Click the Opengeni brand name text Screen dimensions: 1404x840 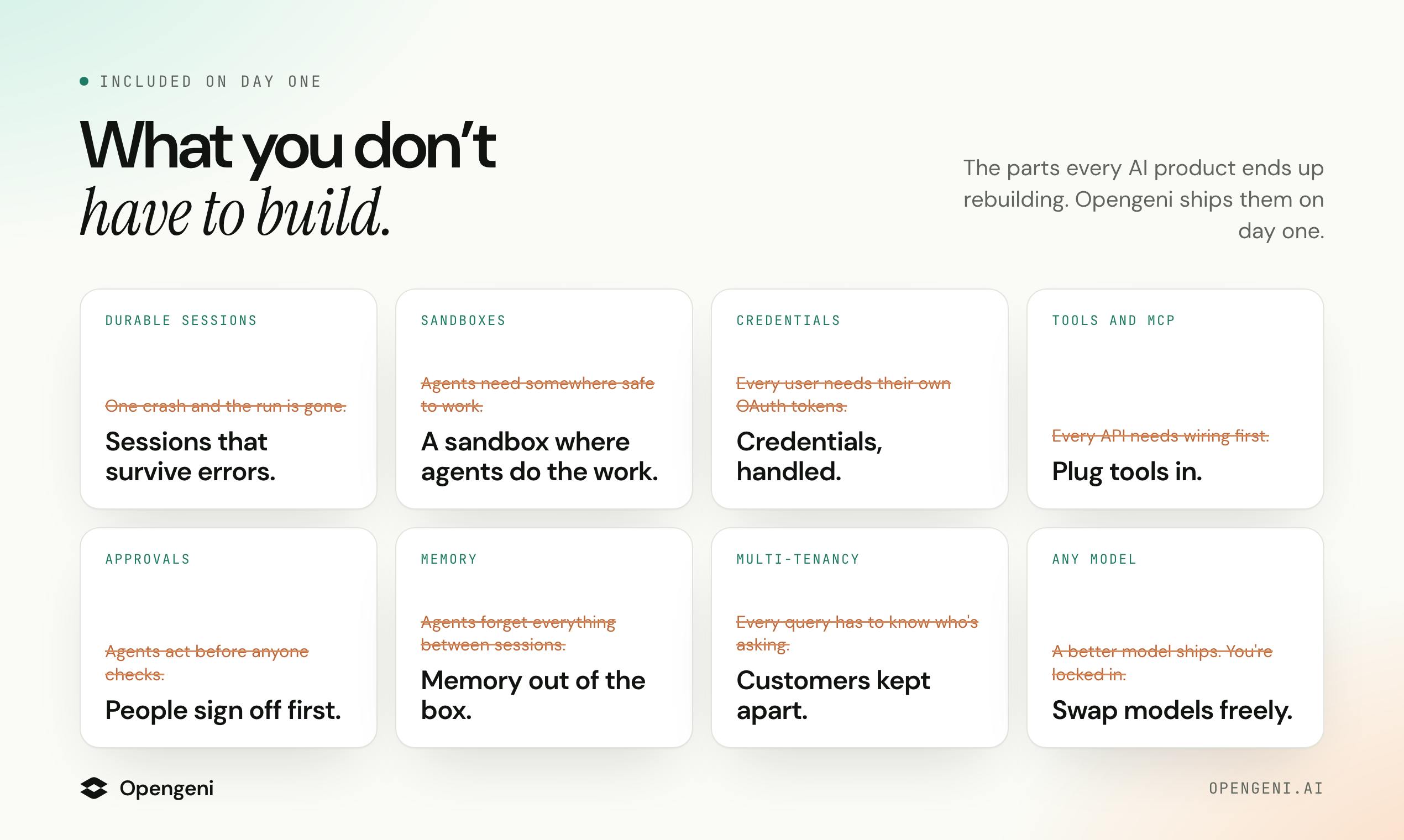[166, 788]
